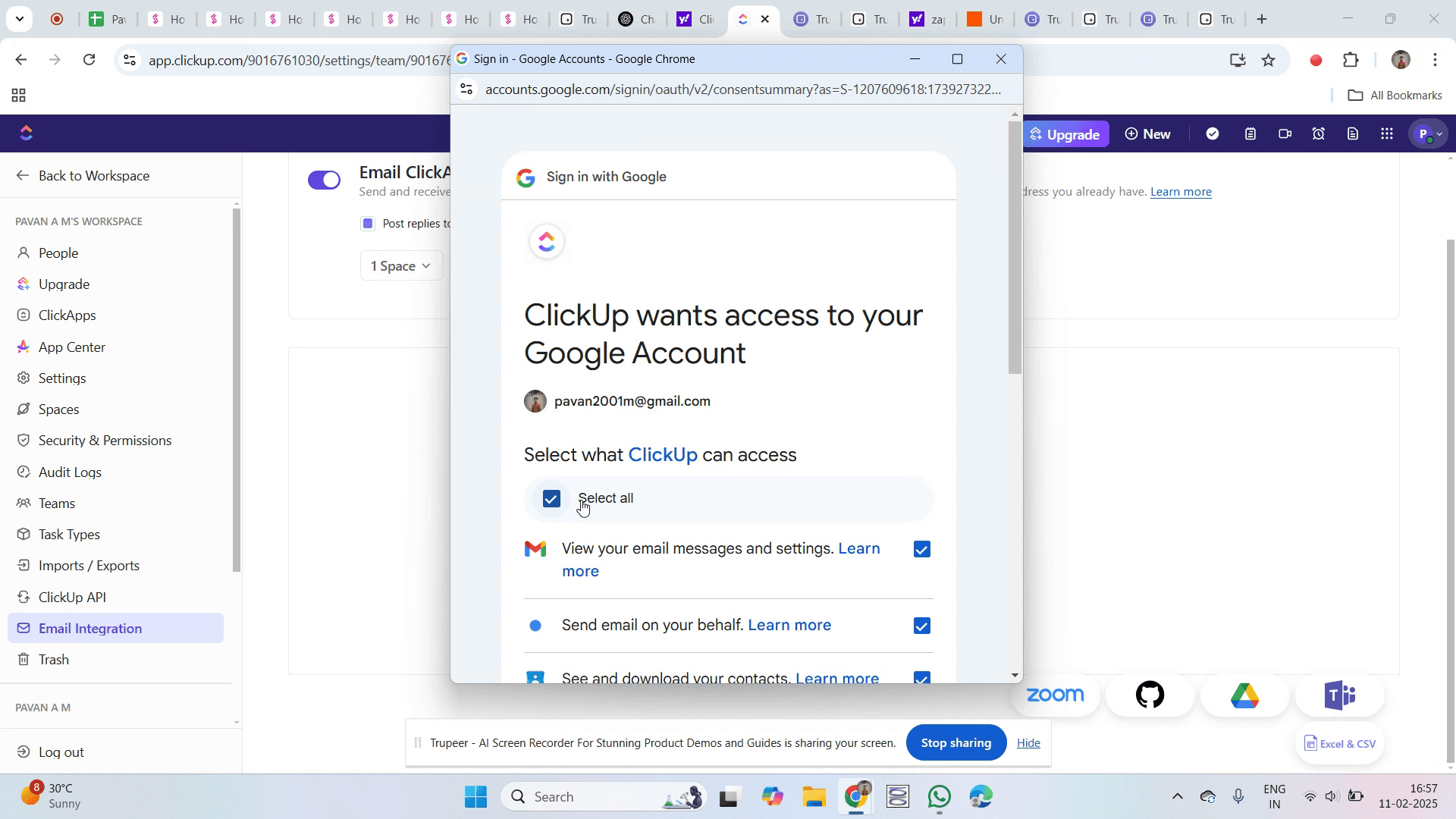The image size is (1456, 819).
Task: Expand the 1 Space dropdown
Action: tap(401, 266)
